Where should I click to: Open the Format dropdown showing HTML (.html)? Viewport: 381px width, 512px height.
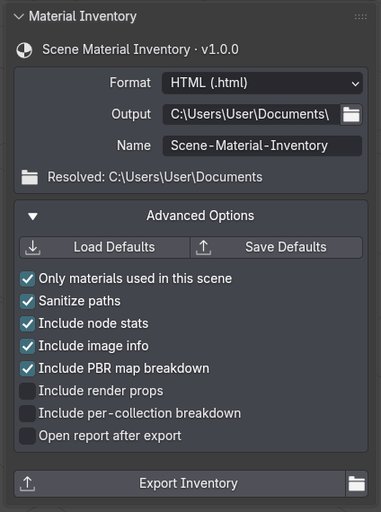262,83
